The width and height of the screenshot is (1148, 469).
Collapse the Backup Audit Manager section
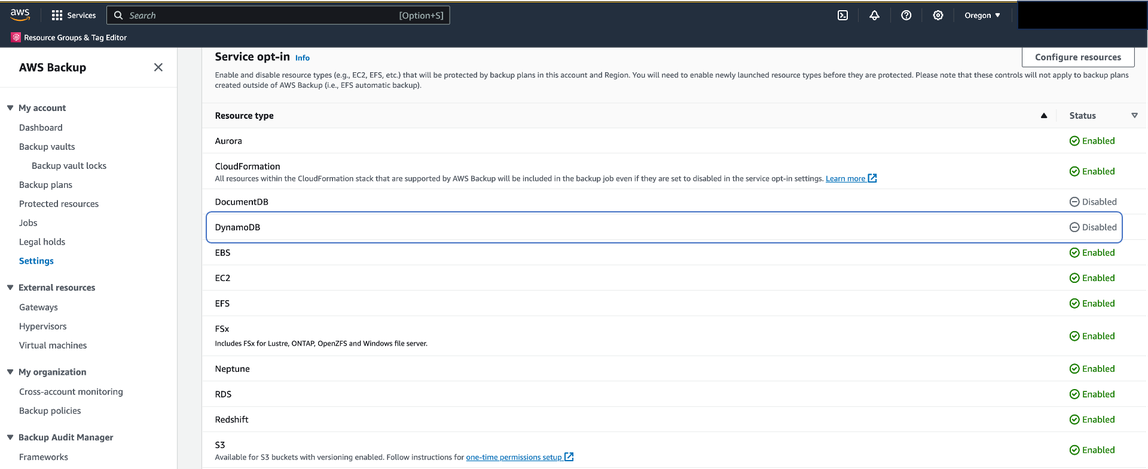tap(10, 438)
